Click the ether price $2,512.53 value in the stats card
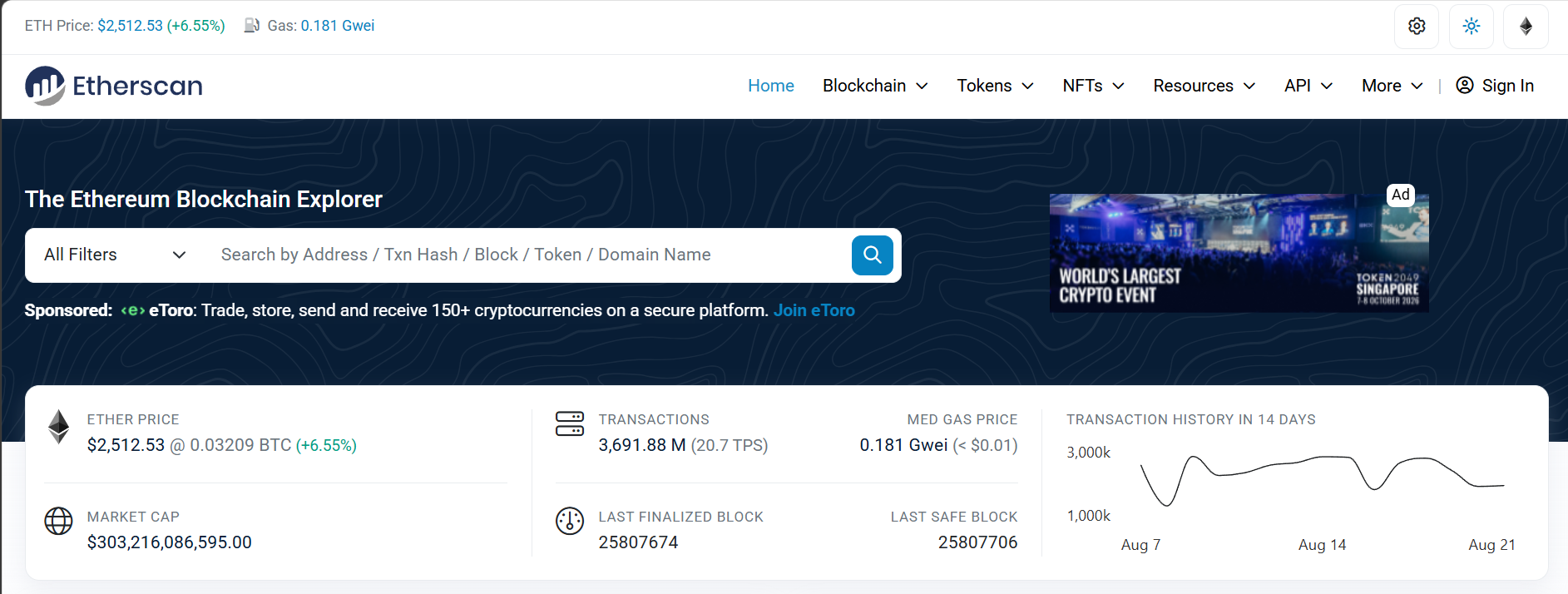The width and height of the screenshot is (1568, 594). tap(126, 445)
